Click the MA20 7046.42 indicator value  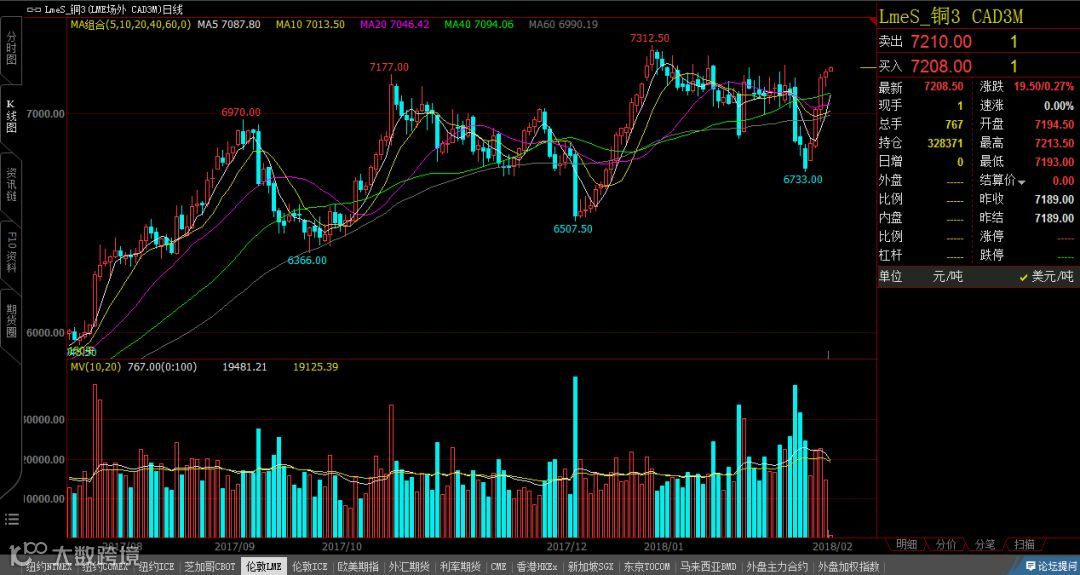(x=394, y=24)
